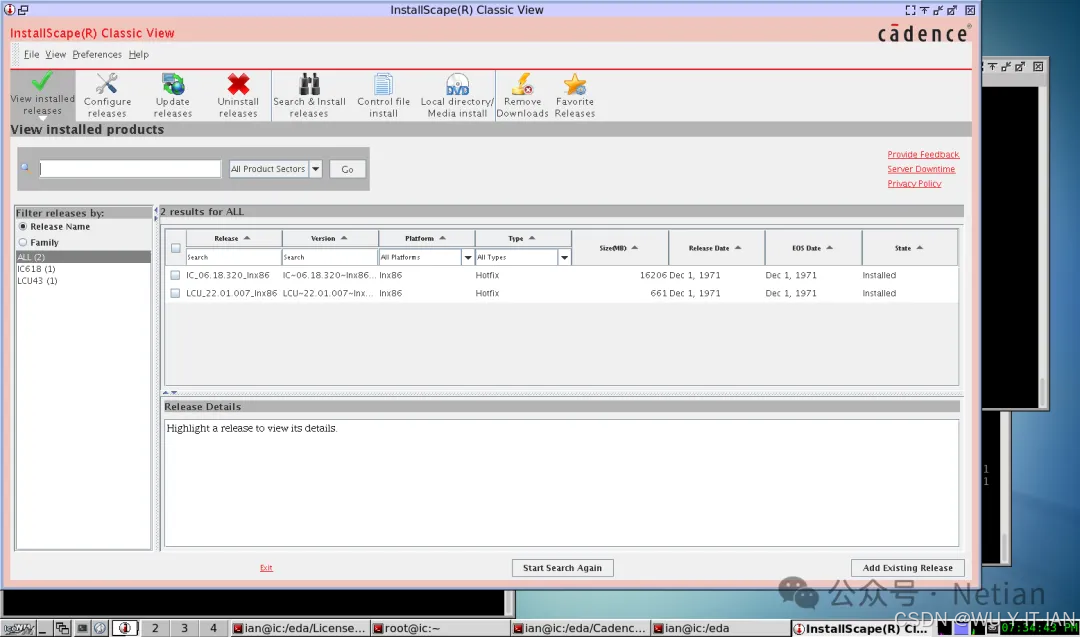The image size is (1080, 637).
Task: Click the 661 size value
Action: point(658,293)
